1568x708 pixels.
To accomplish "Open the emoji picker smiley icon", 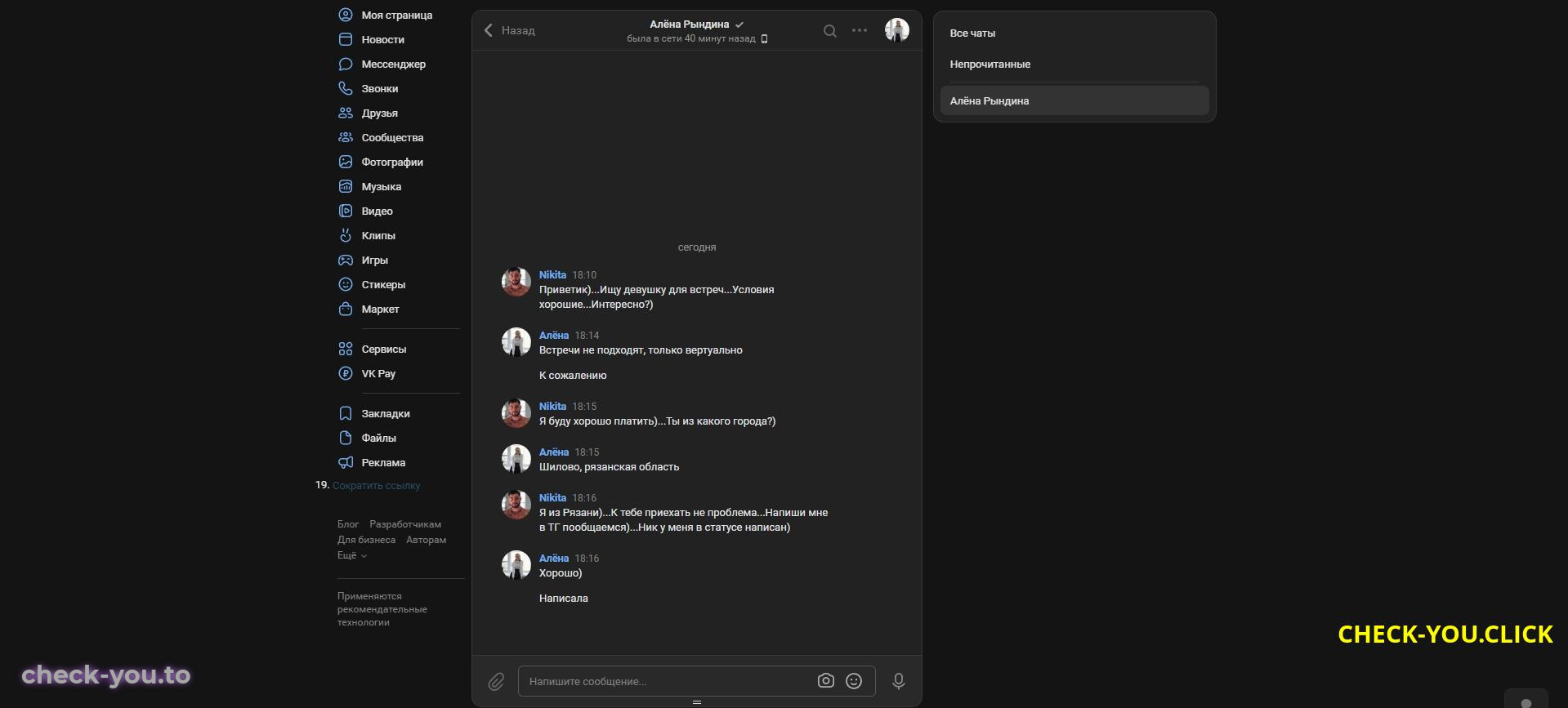I will (854, 680).
